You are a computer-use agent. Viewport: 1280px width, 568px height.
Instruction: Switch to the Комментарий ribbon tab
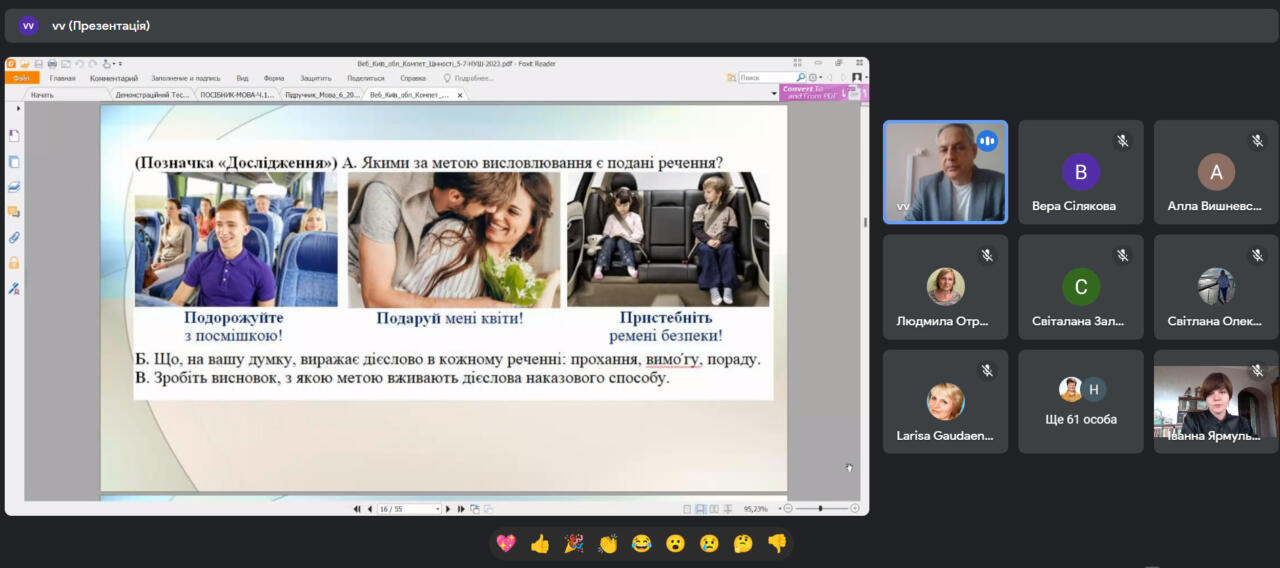click(114, 78)
